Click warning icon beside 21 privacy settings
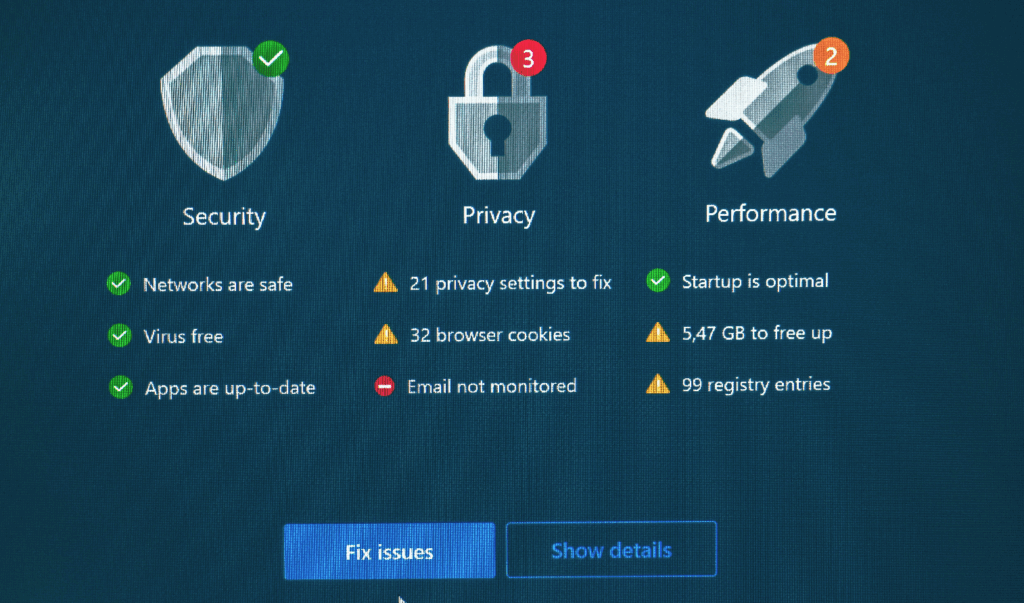 385,283
